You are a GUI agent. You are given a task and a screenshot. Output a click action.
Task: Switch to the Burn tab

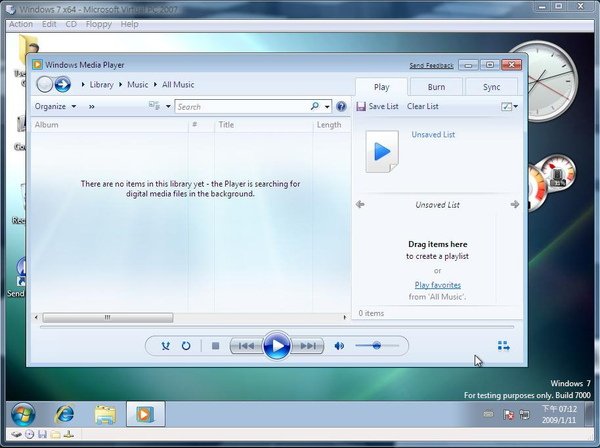tap(436, 87)
